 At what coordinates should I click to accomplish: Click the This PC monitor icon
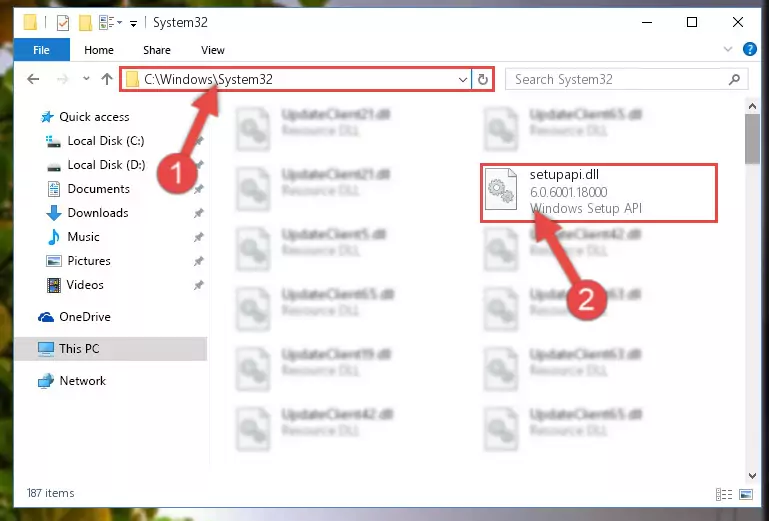(46, 349)
